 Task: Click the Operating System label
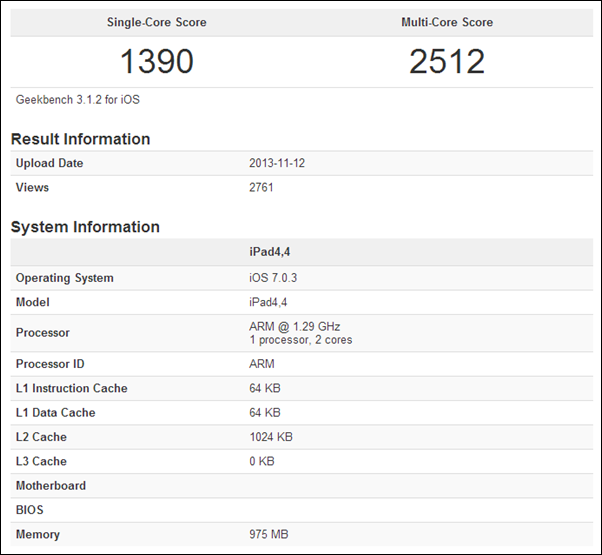[x=64, y=278]
